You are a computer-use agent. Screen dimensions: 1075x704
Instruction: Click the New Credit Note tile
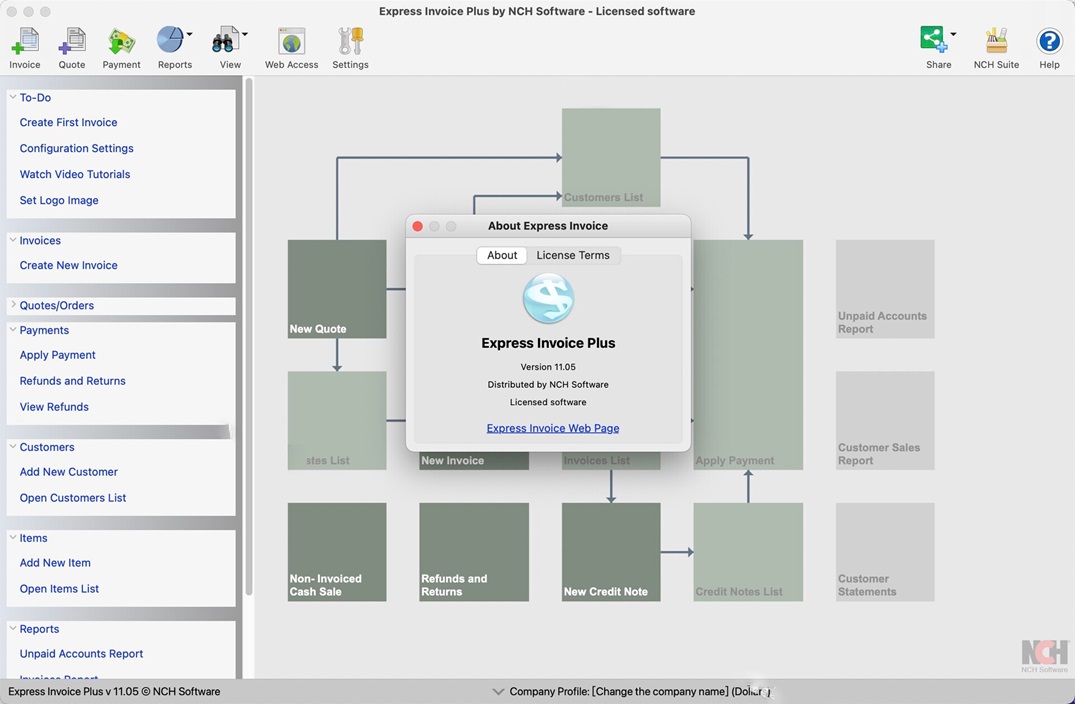coord(611,552)
